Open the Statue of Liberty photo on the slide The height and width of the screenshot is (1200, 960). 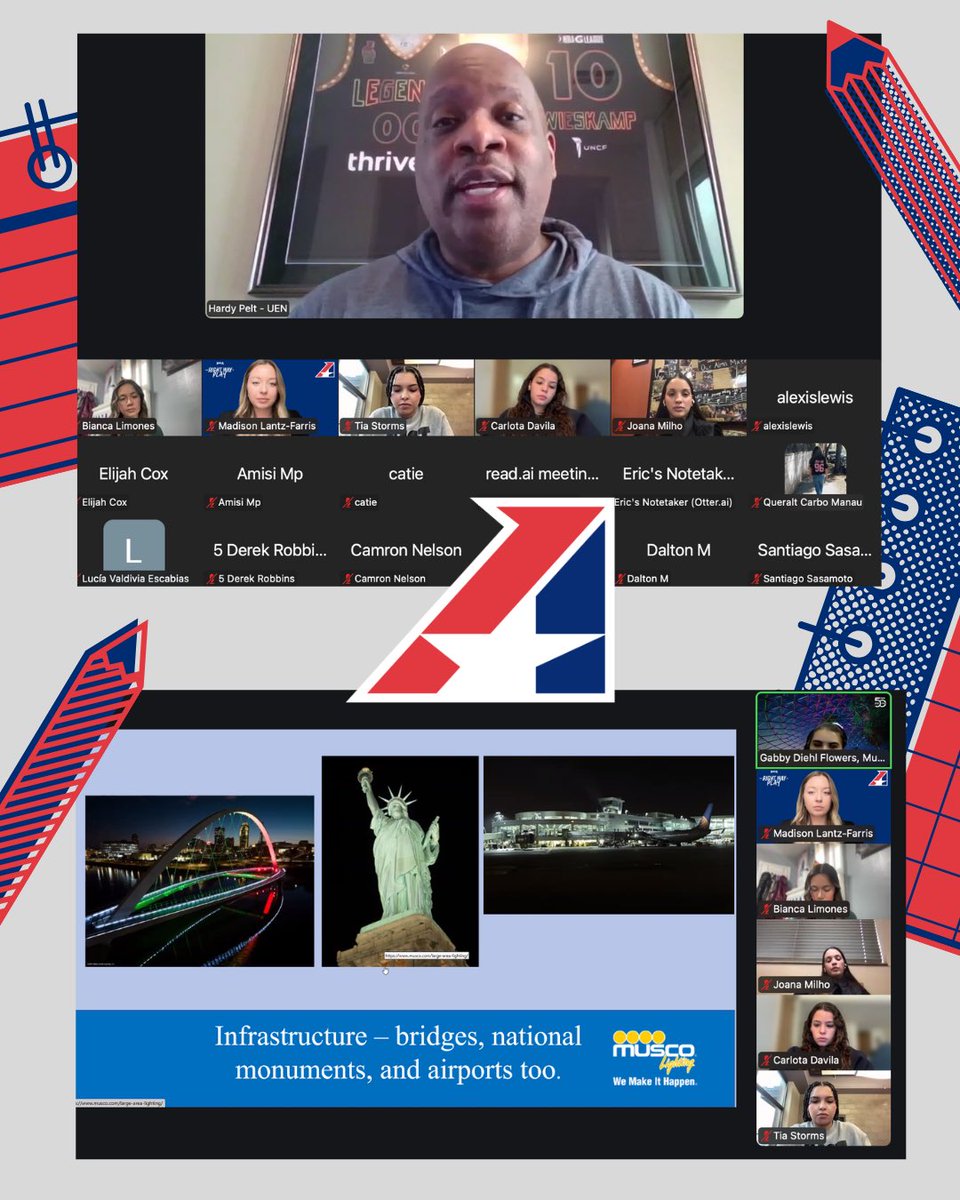coord(400,861)
